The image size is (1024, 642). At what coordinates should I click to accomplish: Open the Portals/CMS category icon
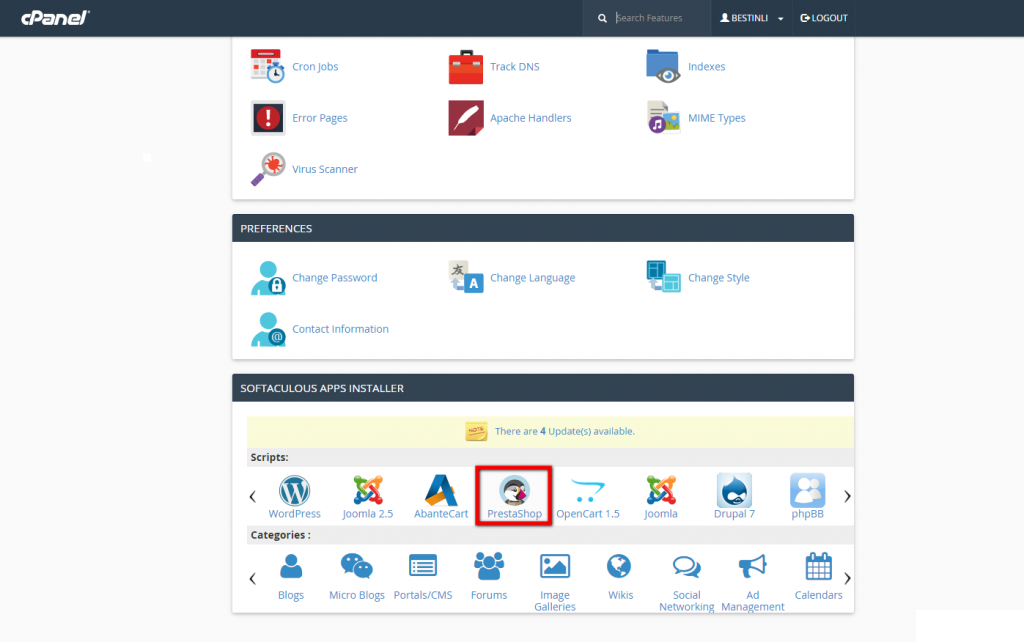pos(423,566)
